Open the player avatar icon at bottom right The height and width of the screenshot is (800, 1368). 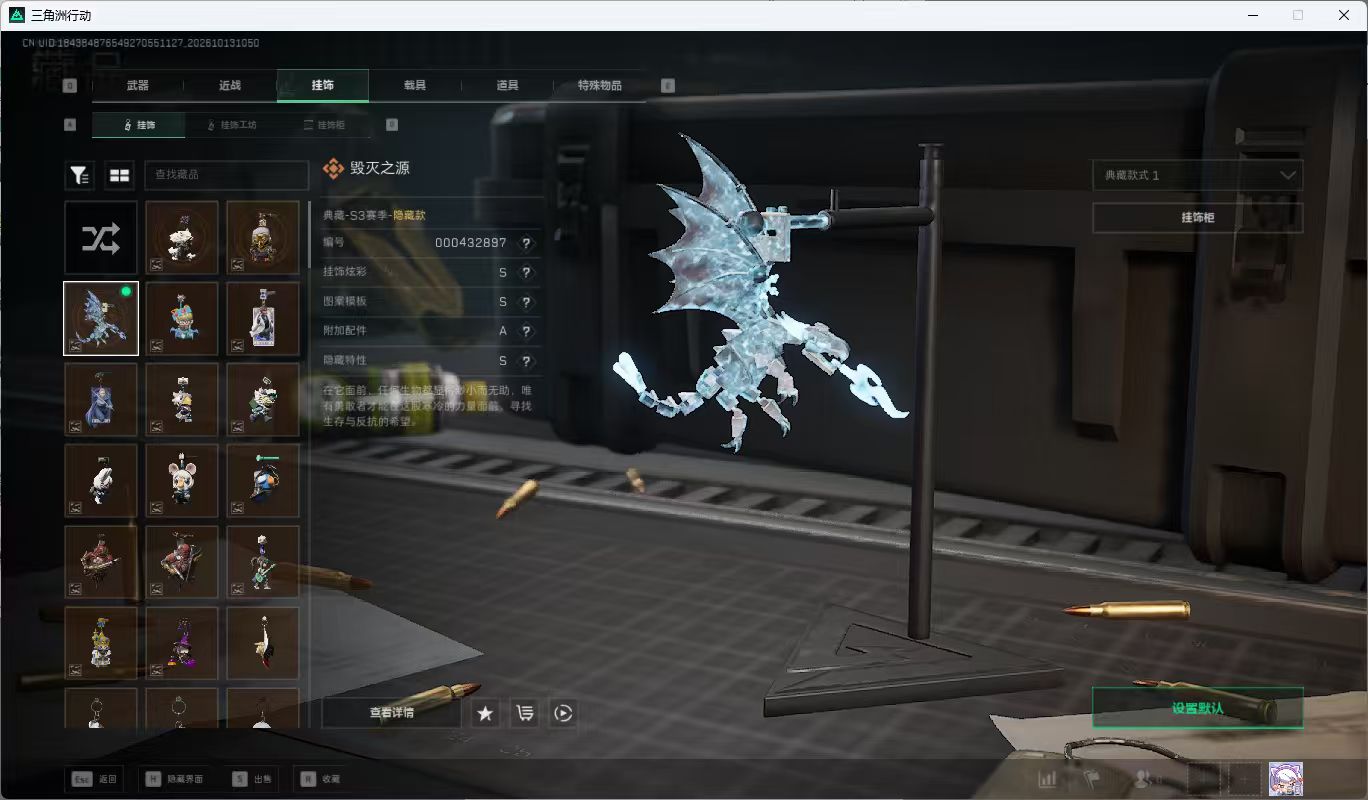click(1285, 778)
